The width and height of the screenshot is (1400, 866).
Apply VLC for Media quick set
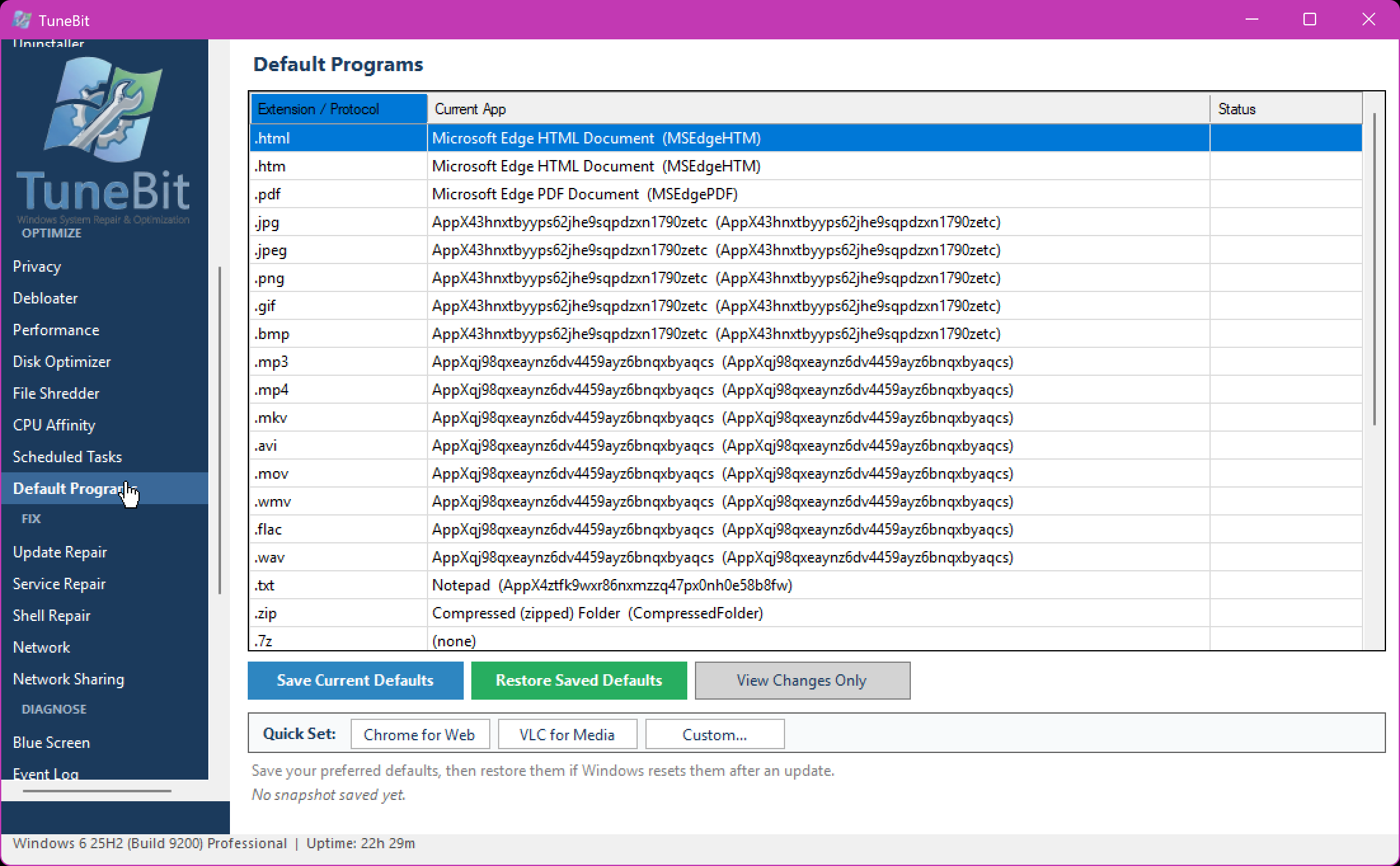click(x=567, y=735)
